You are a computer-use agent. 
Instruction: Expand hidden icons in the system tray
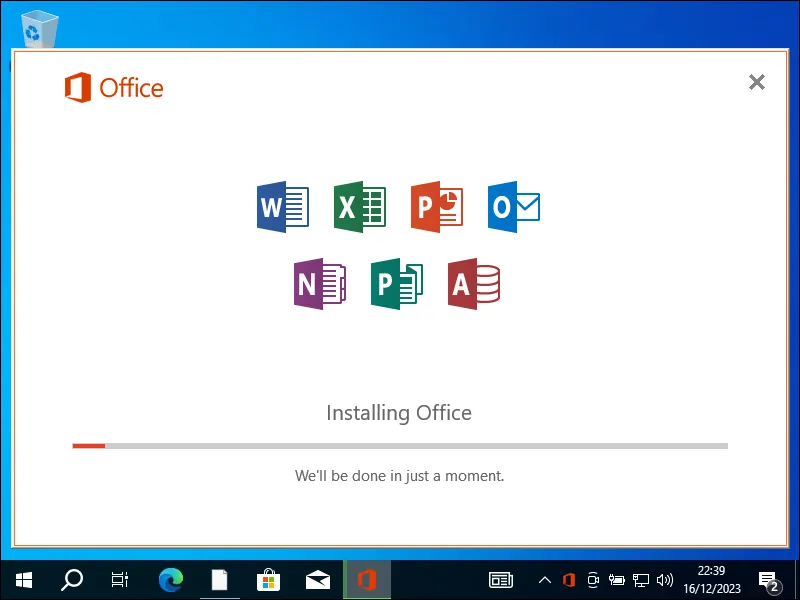[545, 580]
